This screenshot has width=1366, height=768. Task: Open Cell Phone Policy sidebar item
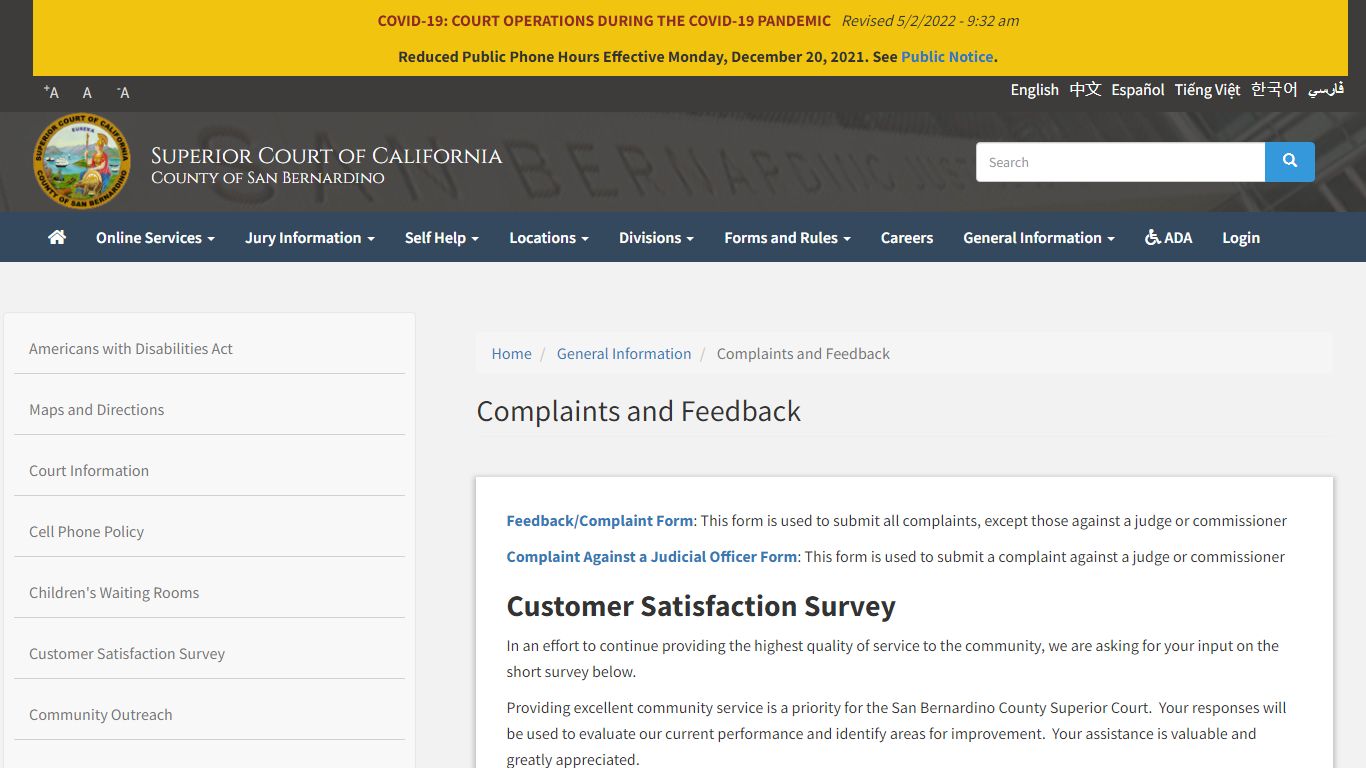pos(209,531)
